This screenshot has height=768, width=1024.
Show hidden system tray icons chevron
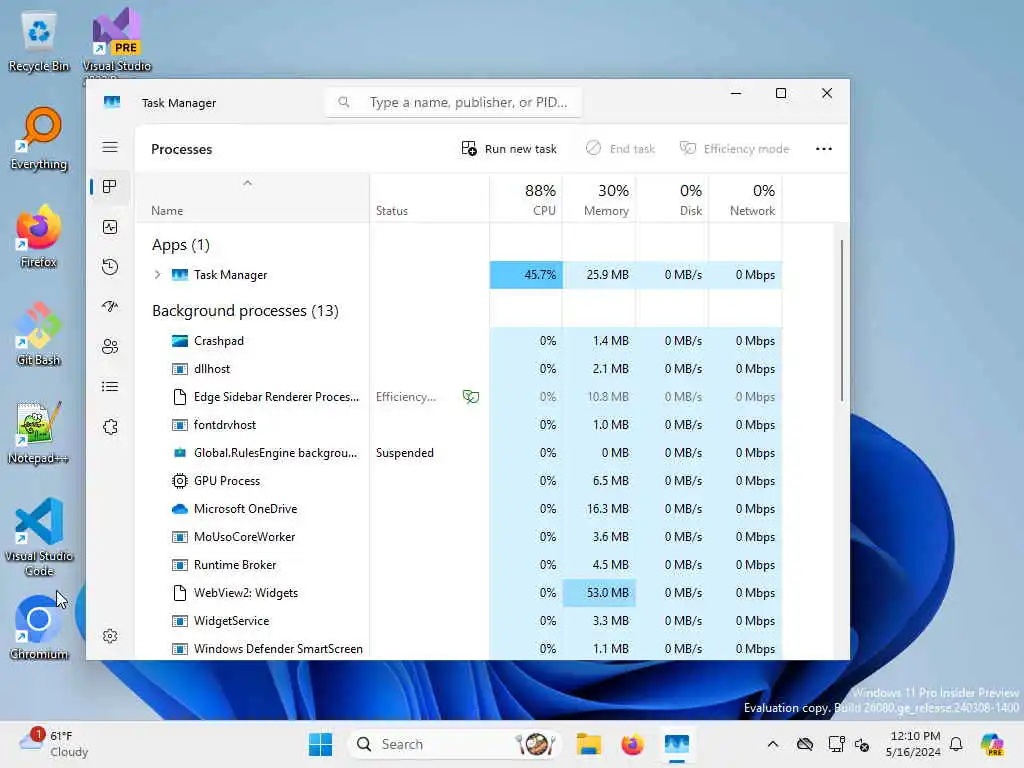773,744
